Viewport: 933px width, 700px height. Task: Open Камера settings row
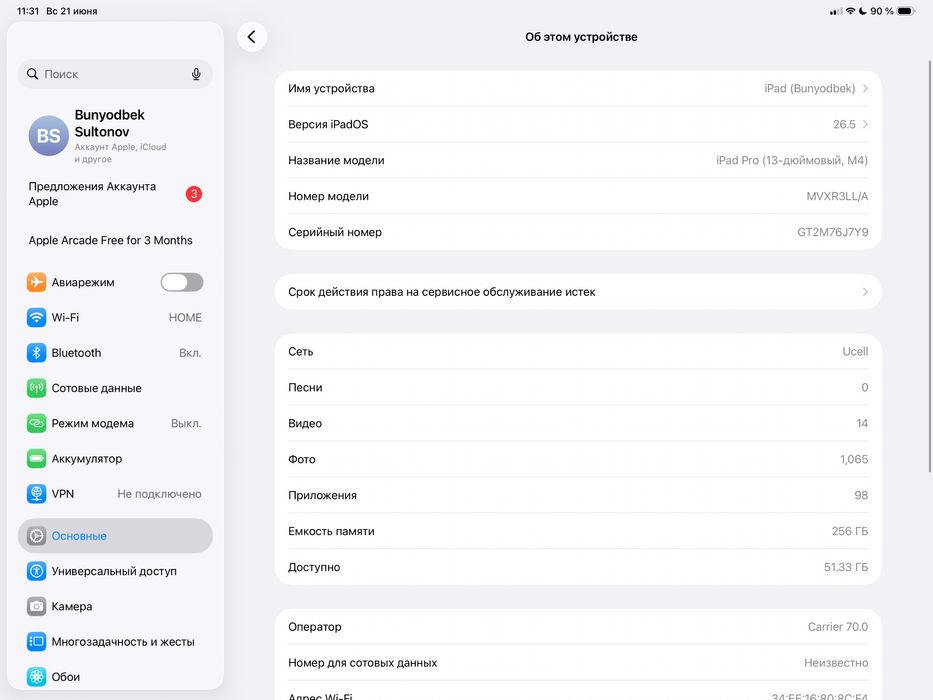[115, 606]
